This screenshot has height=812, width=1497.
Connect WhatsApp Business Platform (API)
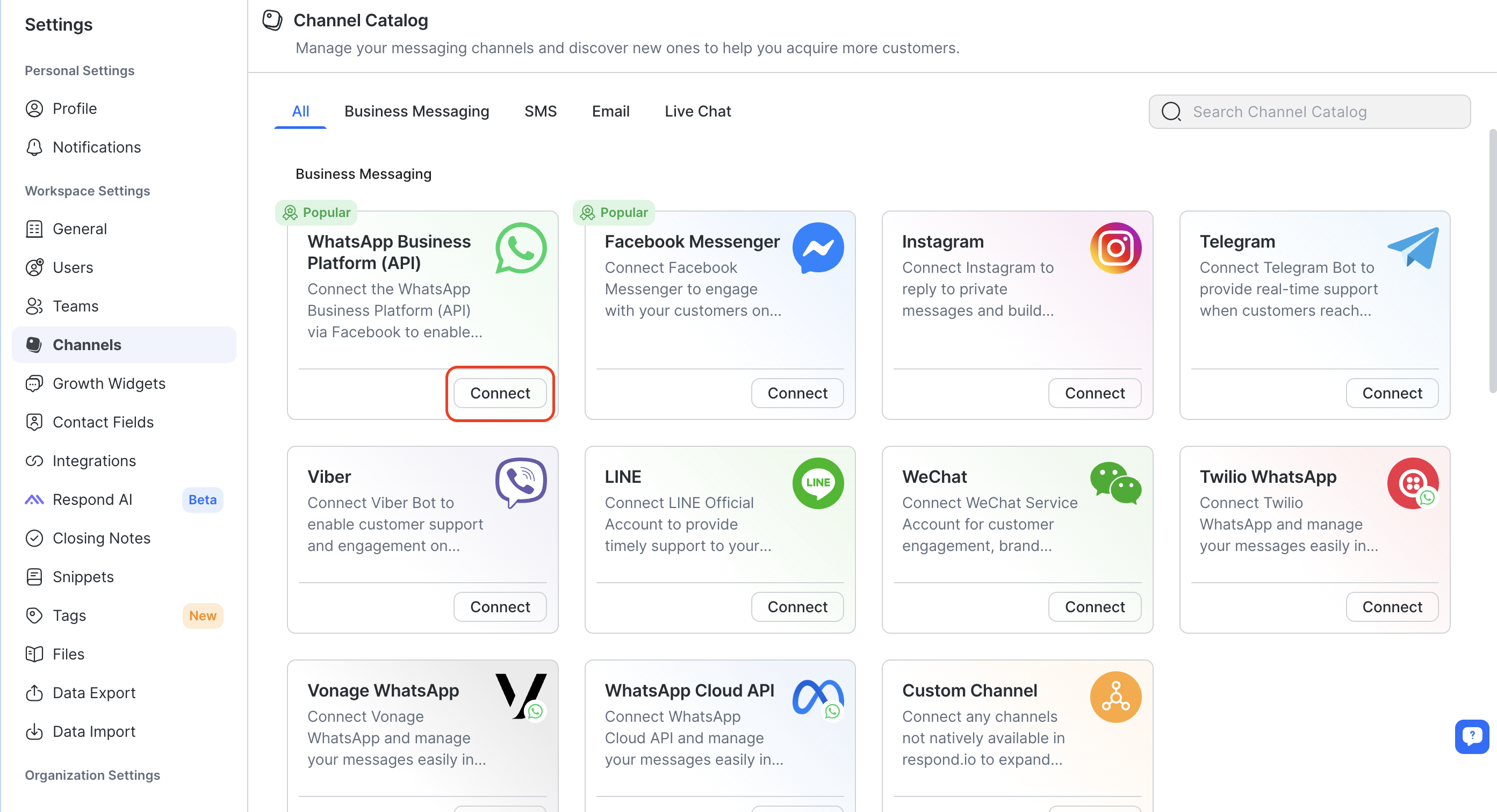(x=500, y=393)
